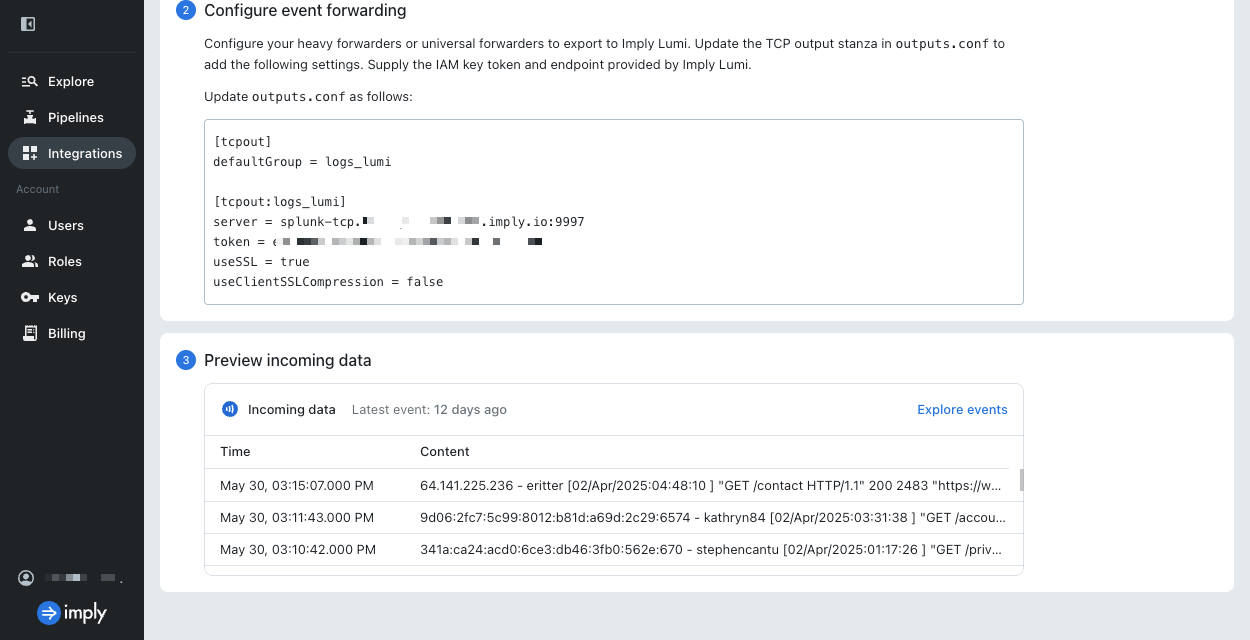Click the account avatar icon
Viewport: 1250px width, 640px height.
[x=26, y=578]
